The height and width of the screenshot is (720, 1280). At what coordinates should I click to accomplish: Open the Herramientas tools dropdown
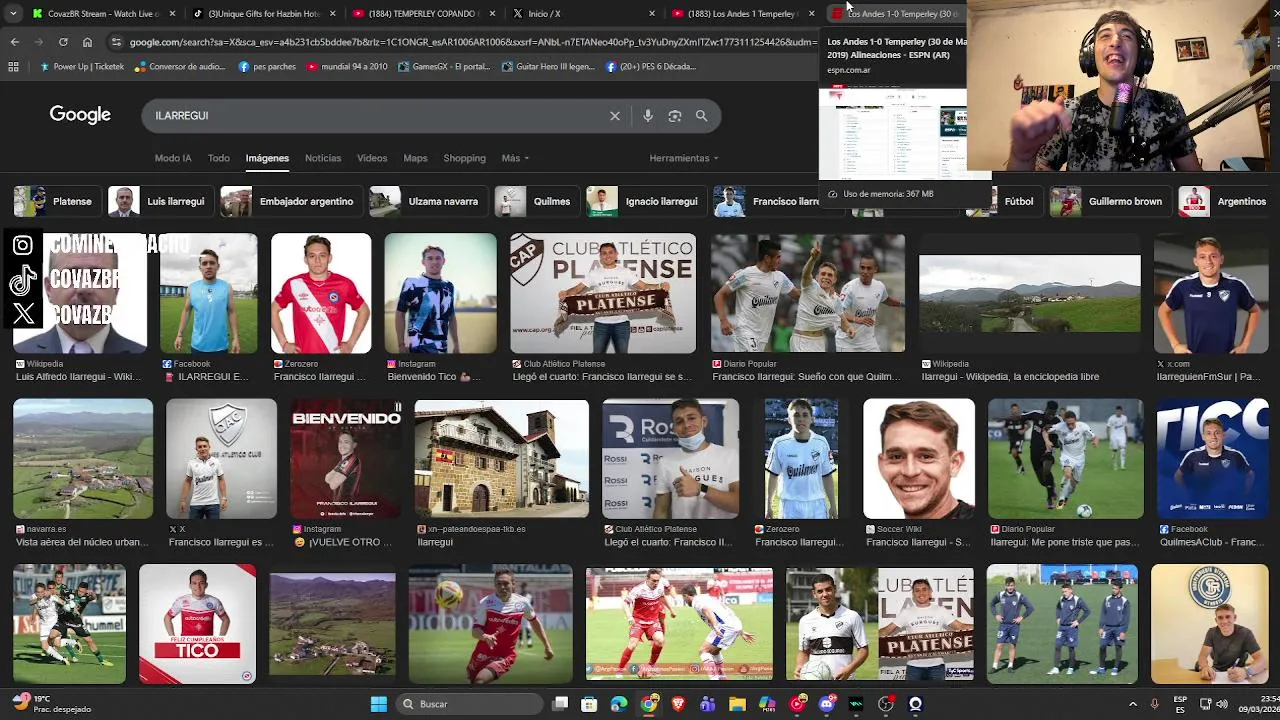coord(684,158)
